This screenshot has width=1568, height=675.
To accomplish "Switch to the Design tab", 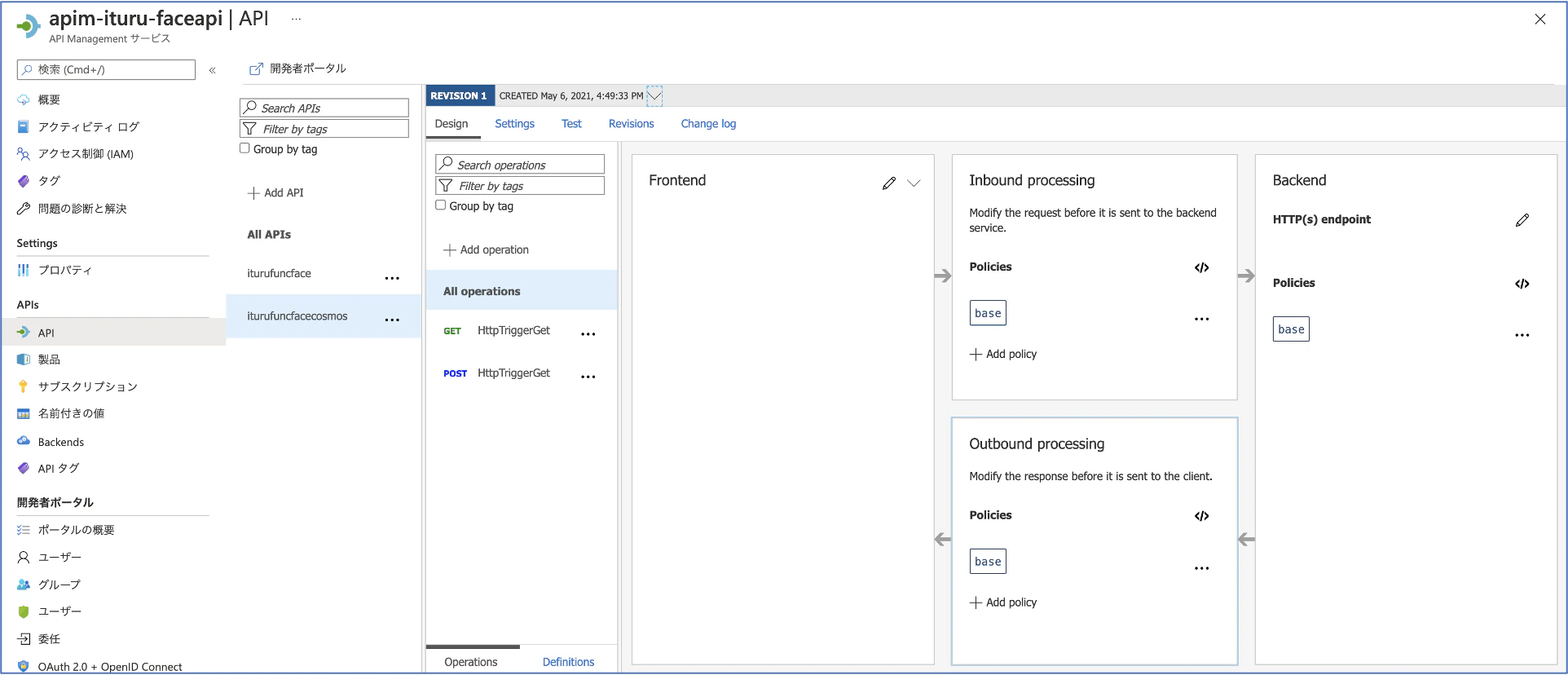I will tap(451, 124).
